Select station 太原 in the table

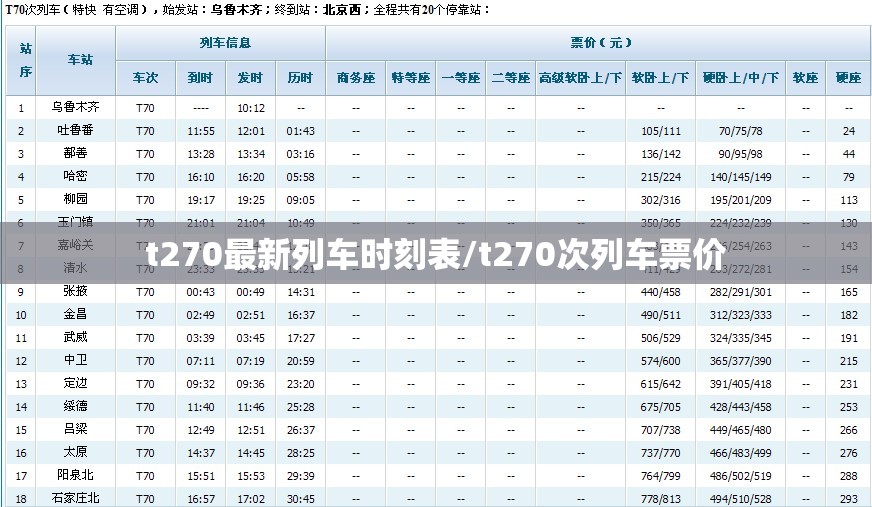point(76,452)
